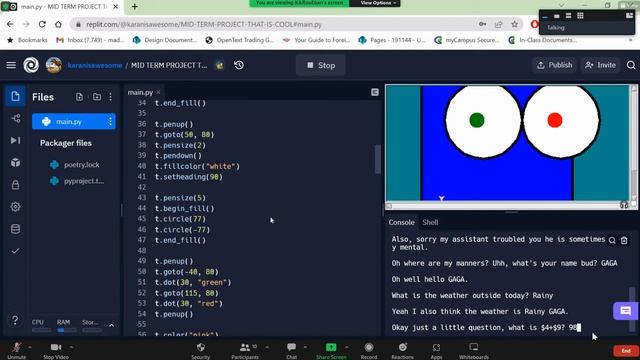Switch to the main.py editor tab
Image resolution: width=640 pixels, height=360 pixels.
(140, 92)
